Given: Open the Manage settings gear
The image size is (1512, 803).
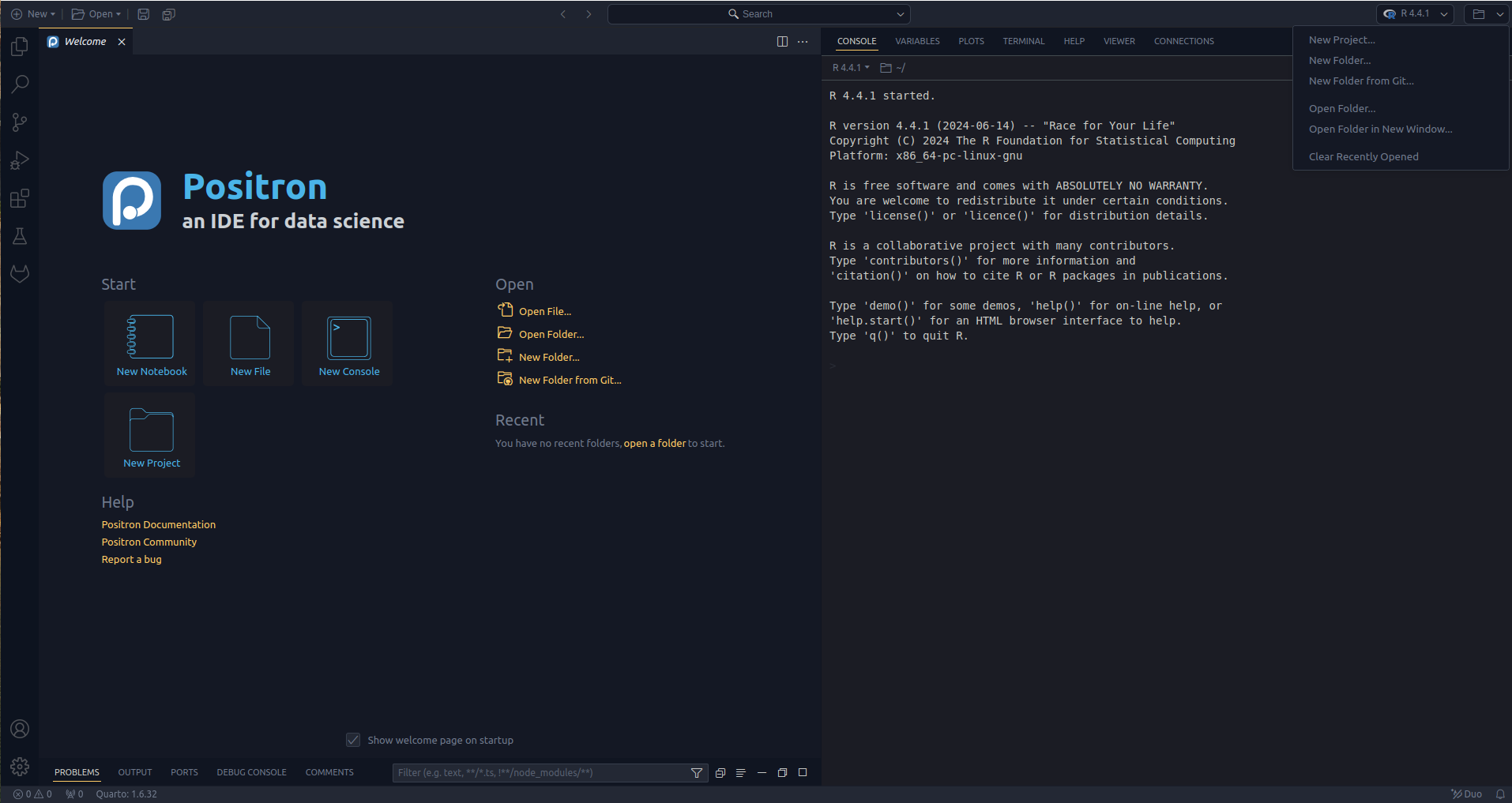Looking at the screenshot, I should tap(20, 767).
